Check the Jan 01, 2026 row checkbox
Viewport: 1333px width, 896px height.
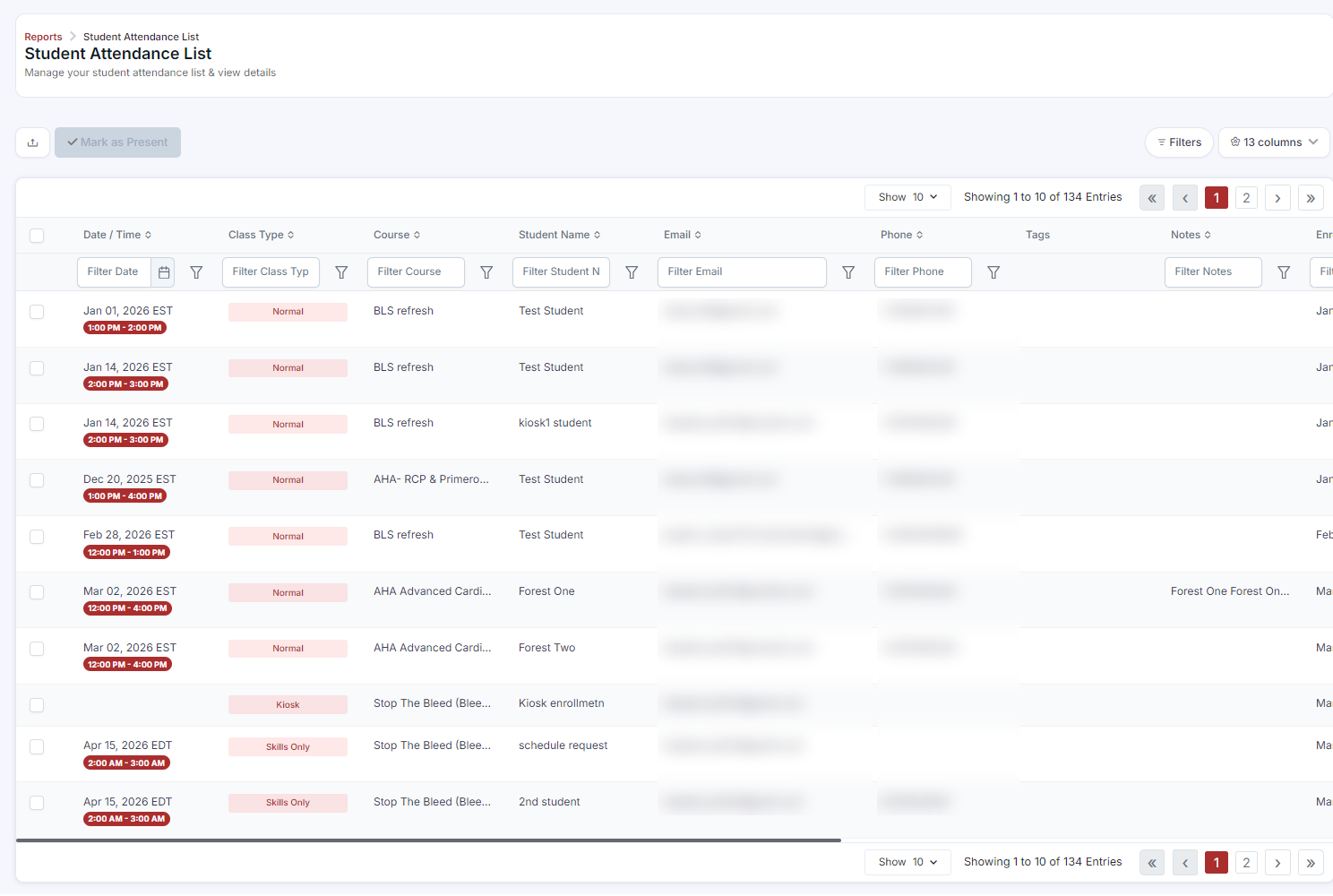[37, 312]
